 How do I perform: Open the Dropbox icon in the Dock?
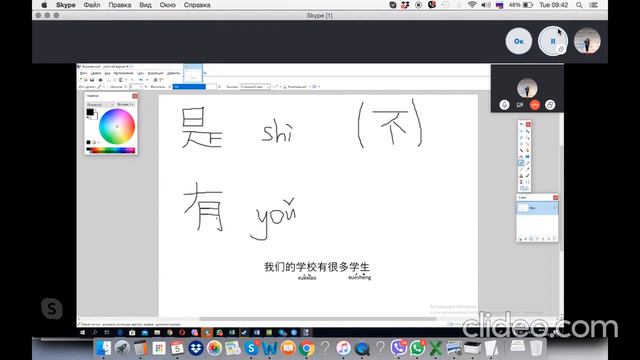coord(196,348)
